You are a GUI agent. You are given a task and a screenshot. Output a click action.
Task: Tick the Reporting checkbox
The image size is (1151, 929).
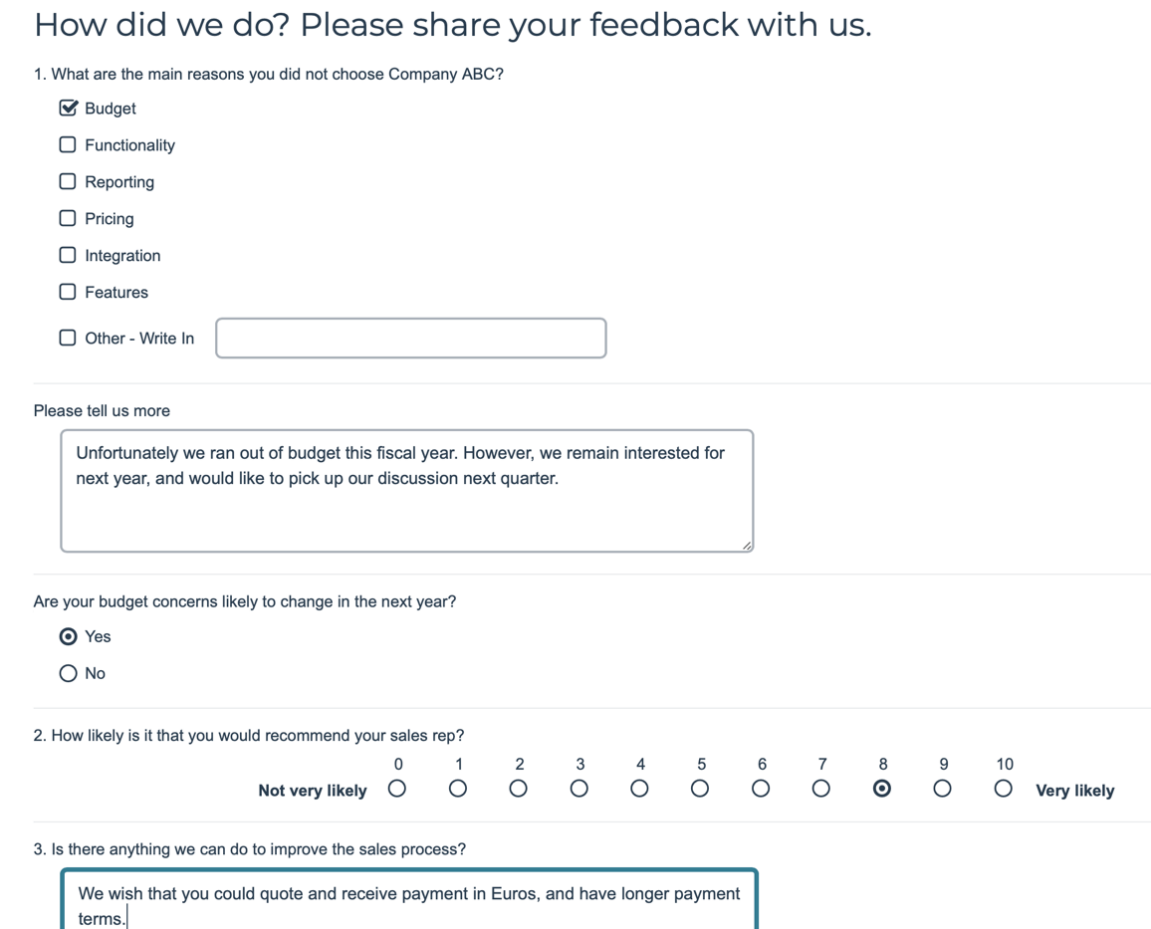[x=68, y=182]
